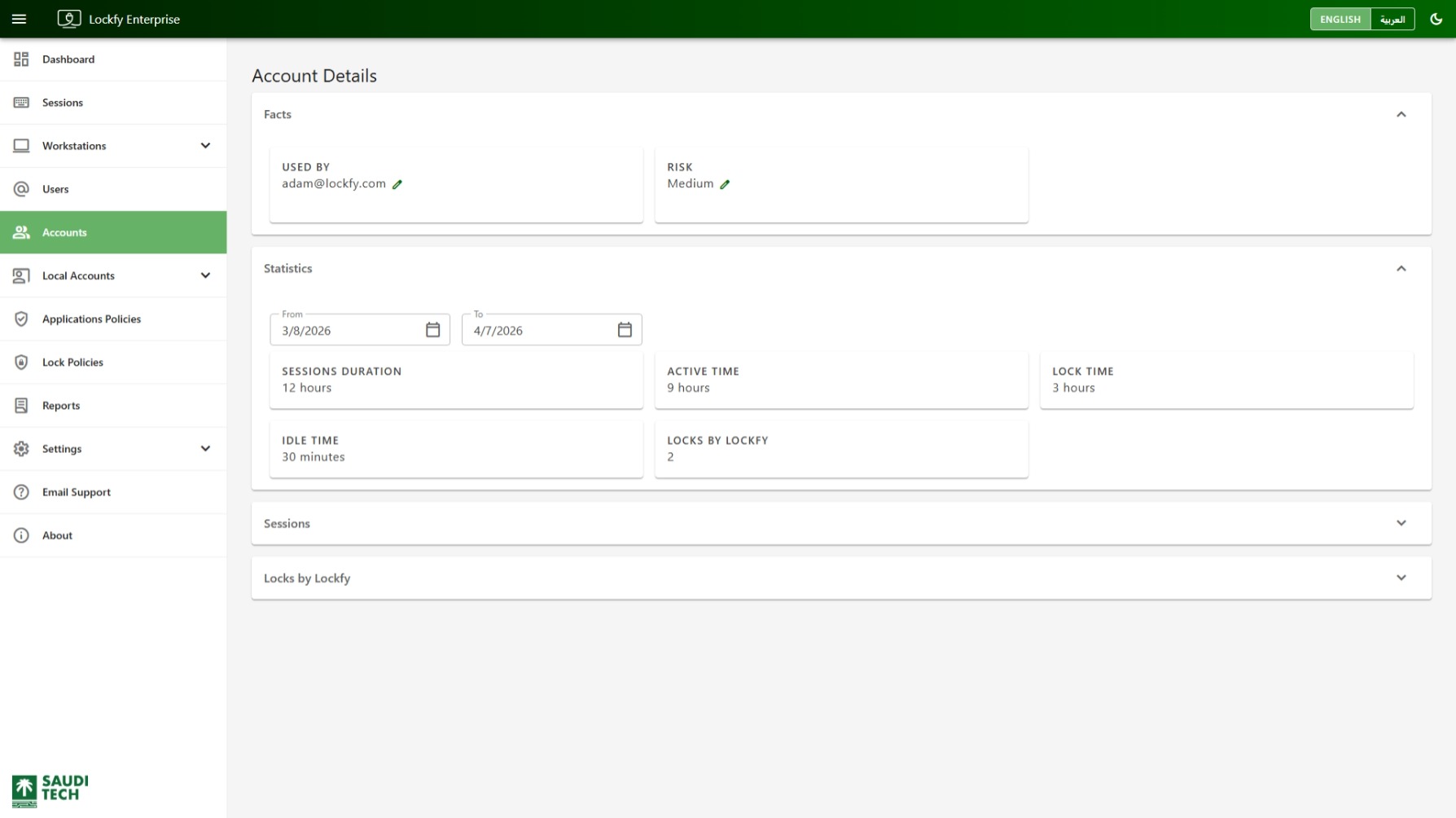Expand the Workstations submenu chevron
Image resolution: width=1456 pixels, height=818 pixels.
coord(205,146)
